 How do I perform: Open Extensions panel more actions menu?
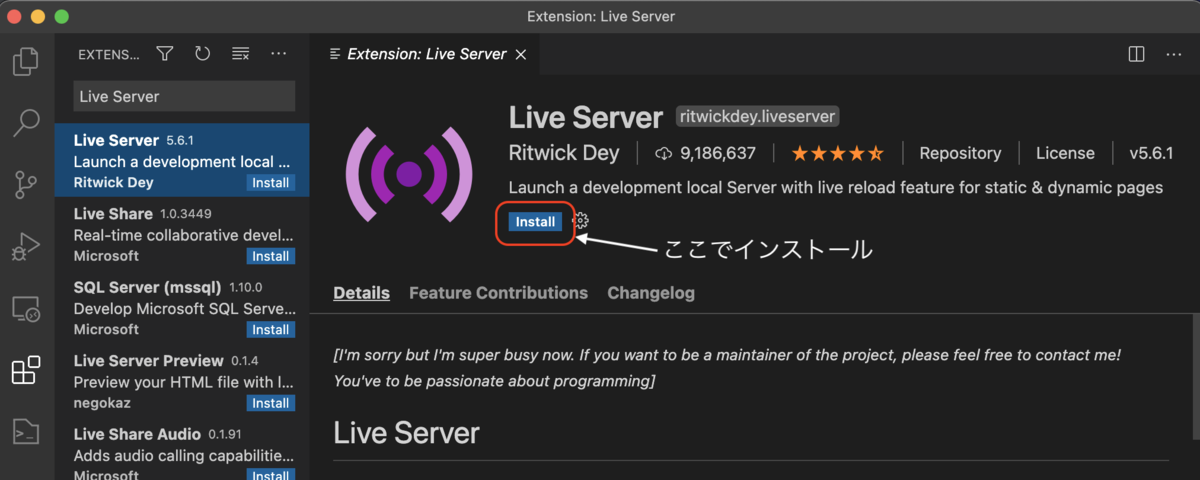[279, 54]
